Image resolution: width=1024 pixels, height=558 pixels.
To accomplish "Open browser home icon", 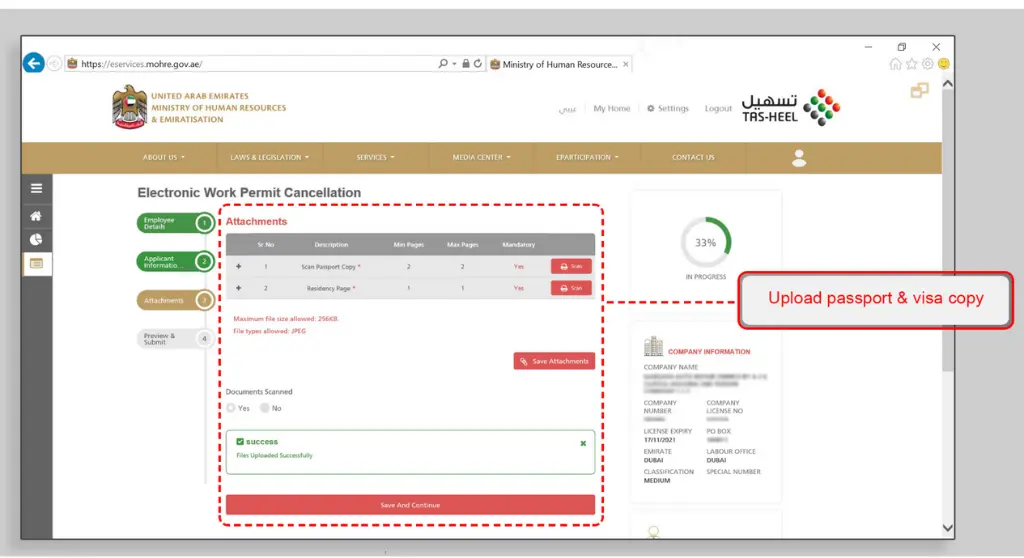I will [x=895, y=63].
